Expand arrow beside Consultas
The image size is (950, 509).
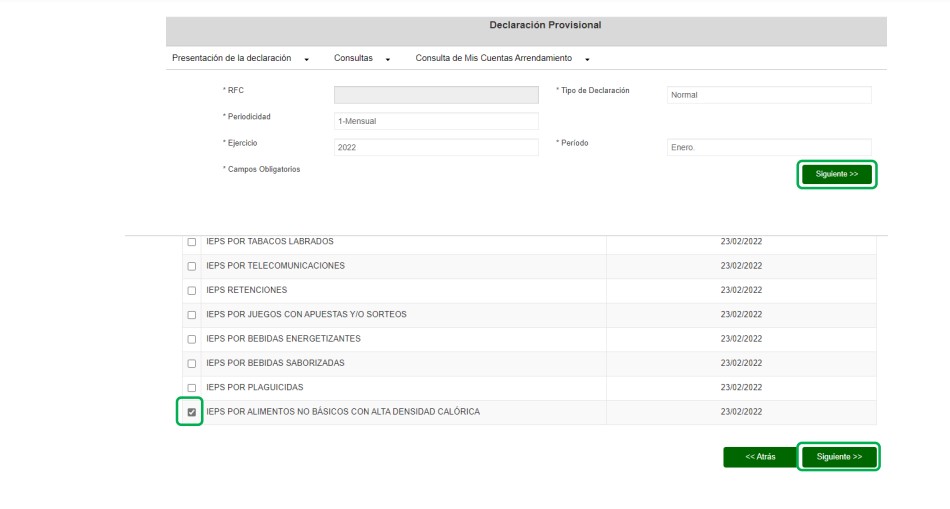[388, 59]
